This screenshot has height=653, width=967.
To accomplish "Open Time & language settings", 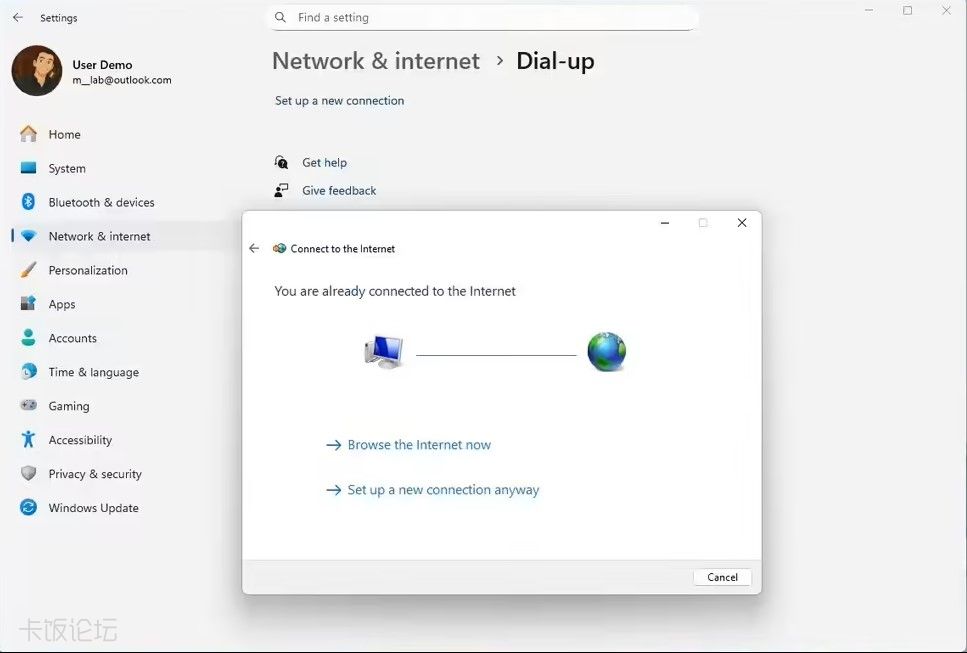I will [x=94, y=372].
